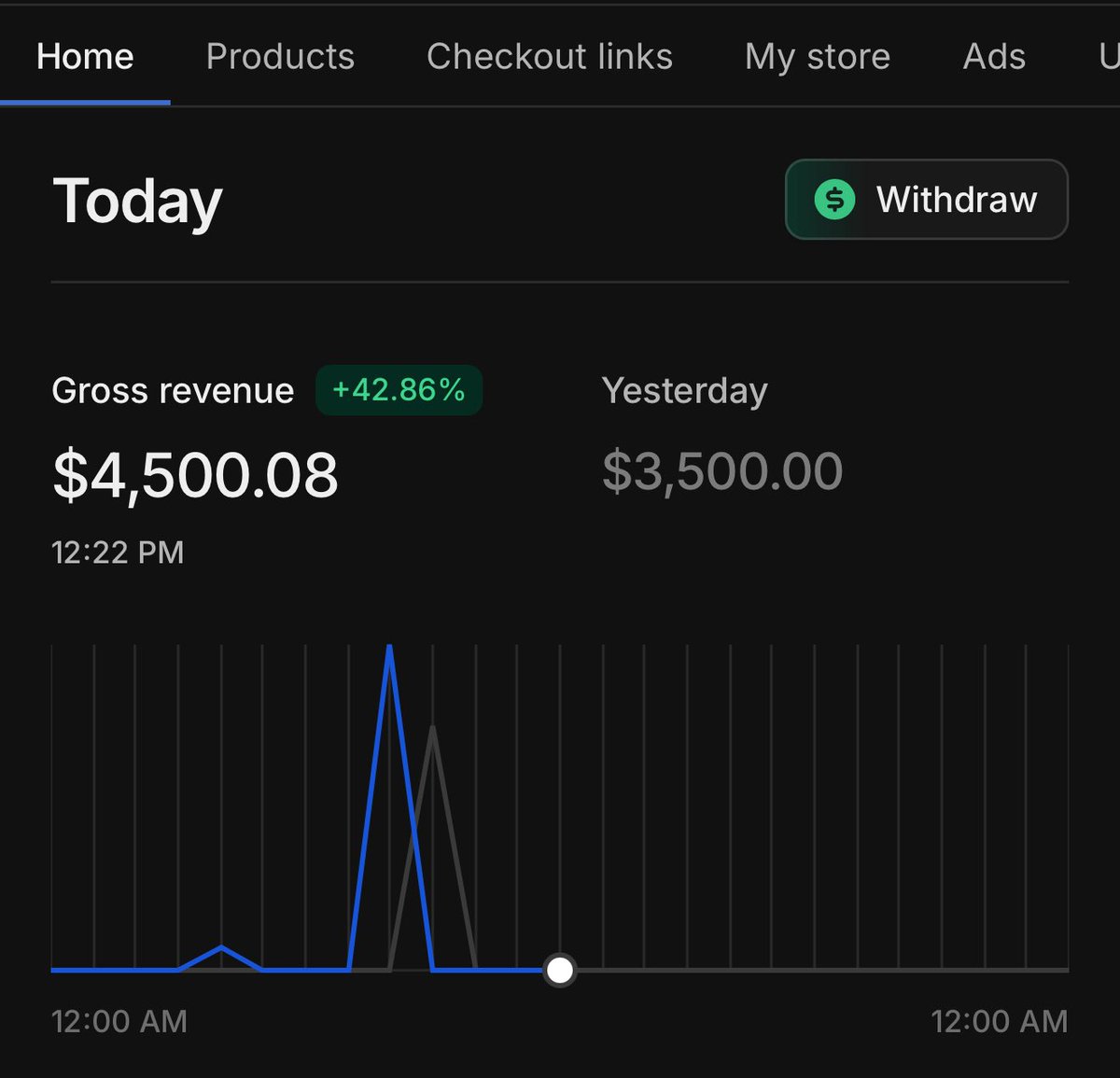1120x1078 pixels.
Task: Open the Home tab
Action: coord(85,57)
